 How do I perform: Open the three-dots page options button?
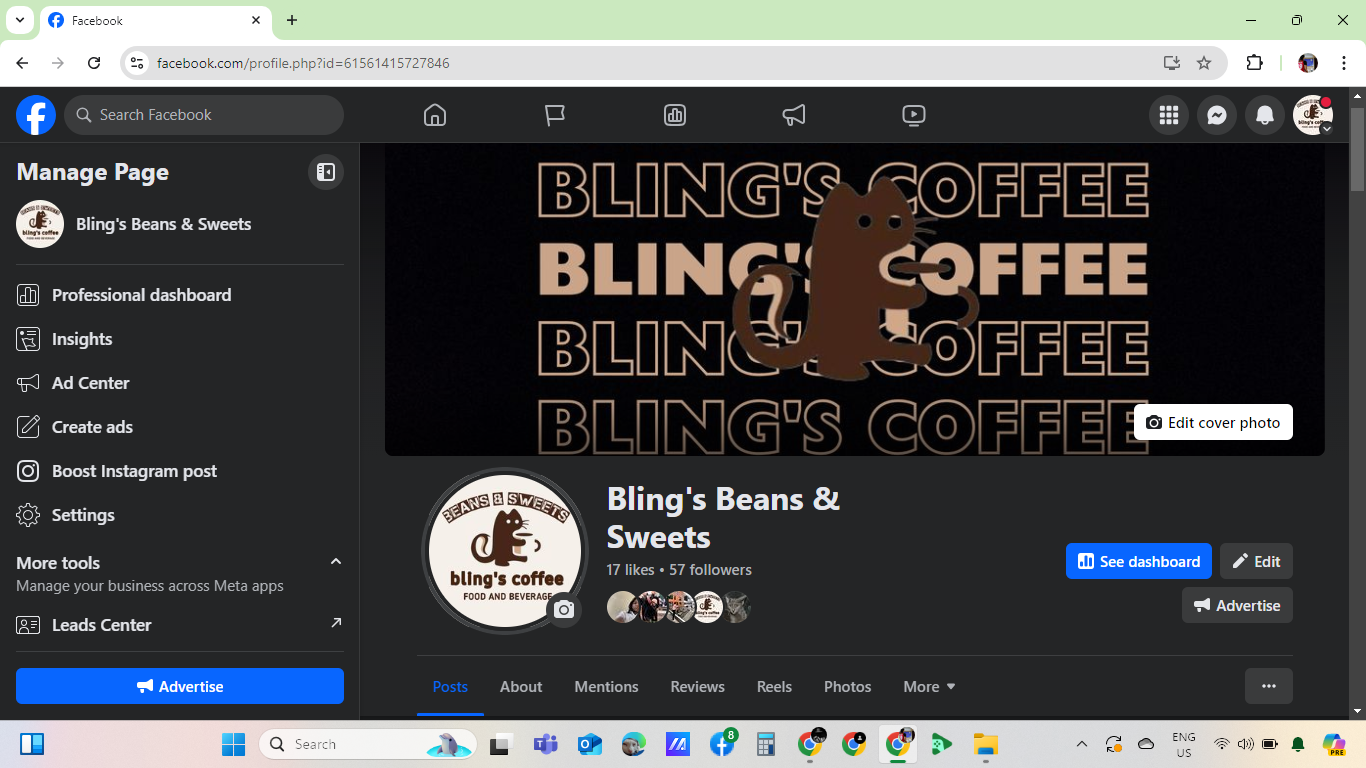1268,686
